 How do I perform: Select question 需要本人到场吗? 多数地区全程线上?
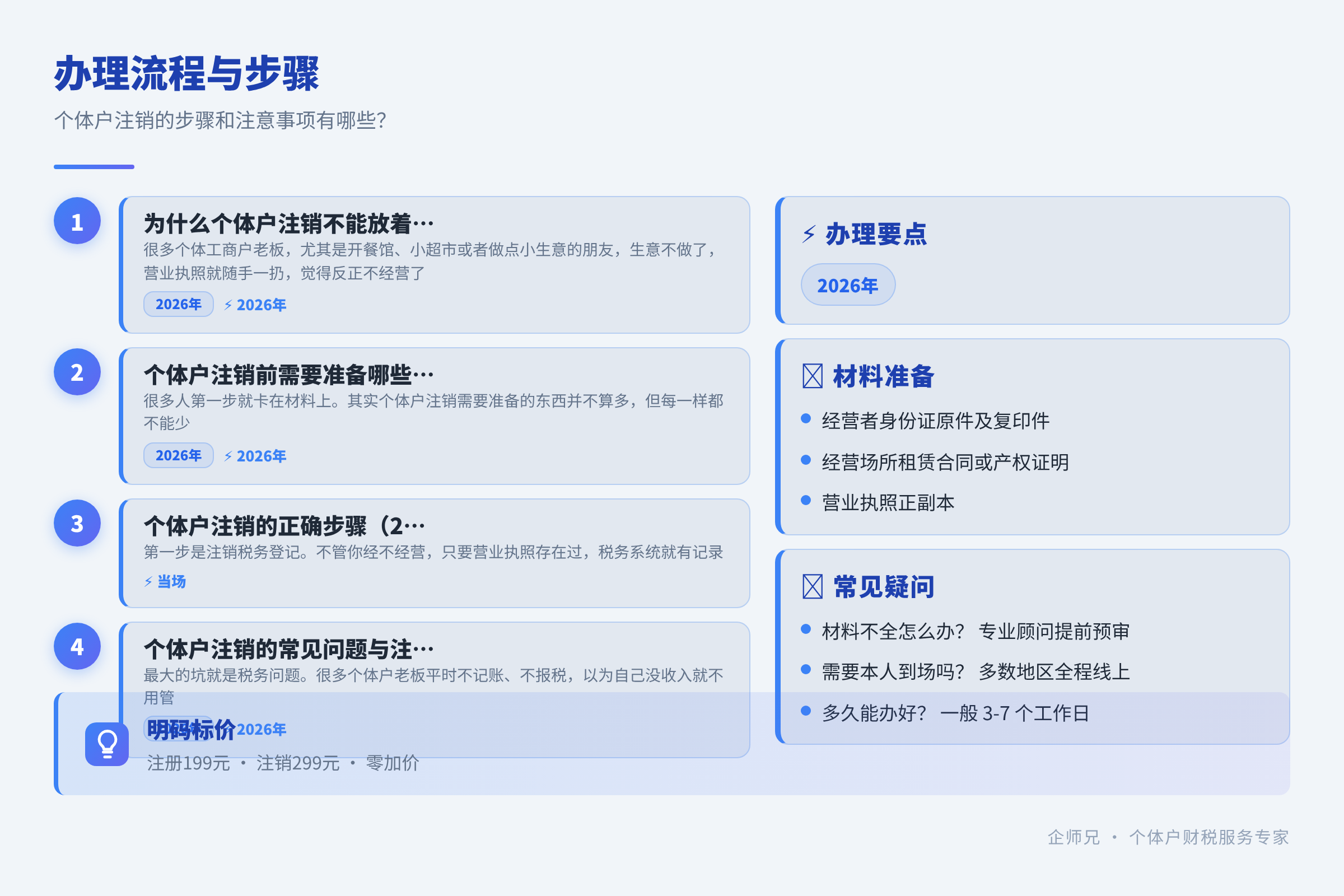click(x=976, y=672)
